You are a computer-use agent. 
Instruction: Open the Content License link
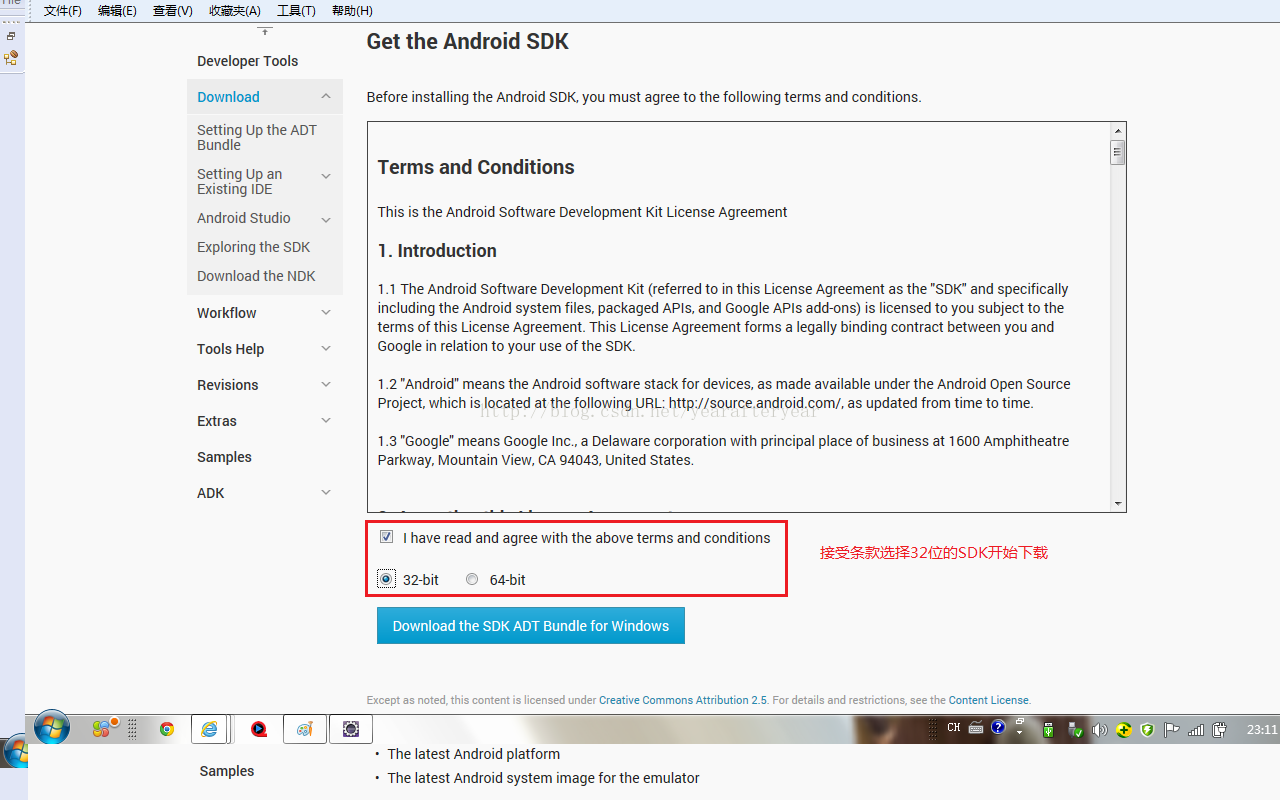(x=989, y=700)
